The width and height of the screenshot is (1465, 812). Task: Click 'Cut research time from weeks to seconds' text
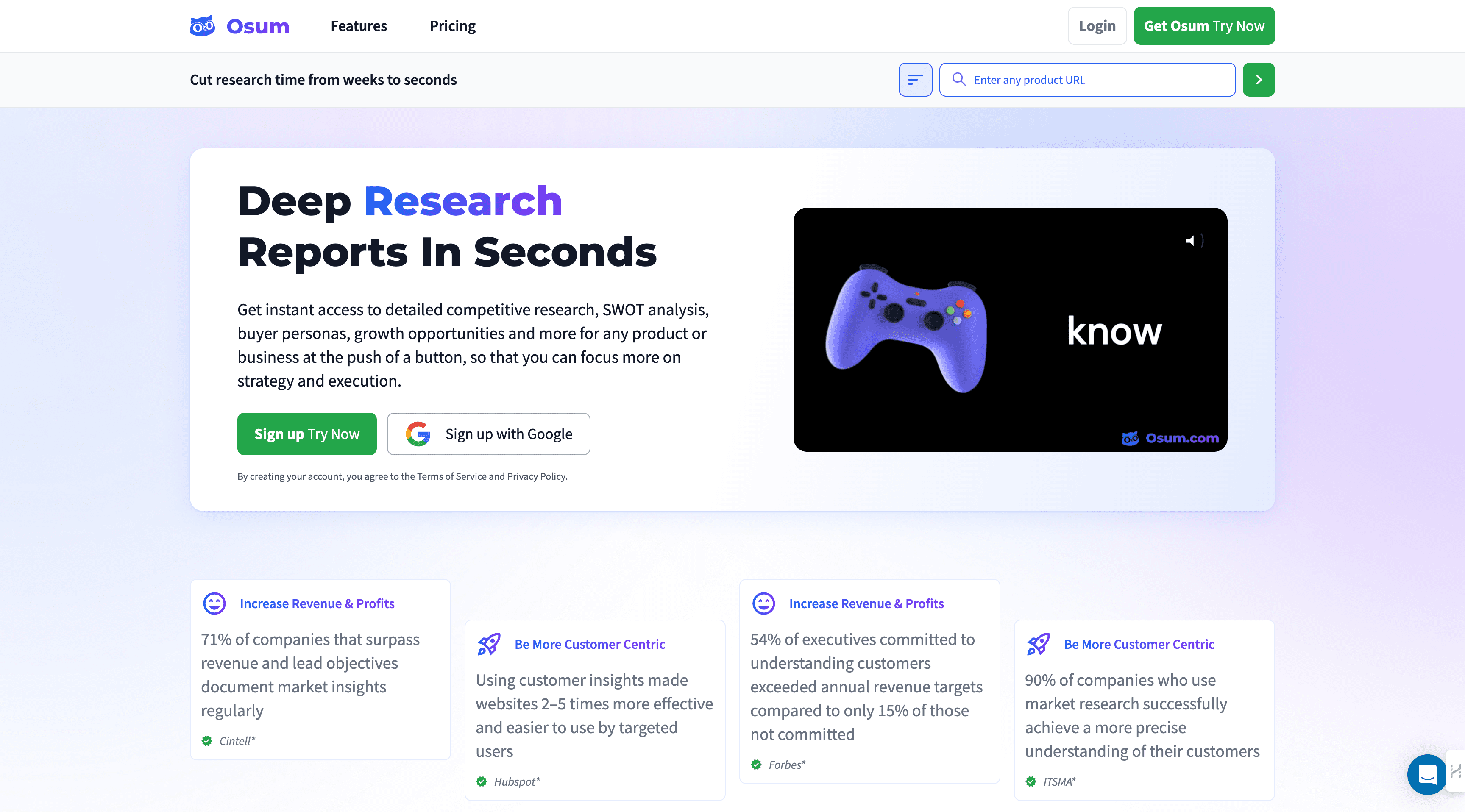323,80
